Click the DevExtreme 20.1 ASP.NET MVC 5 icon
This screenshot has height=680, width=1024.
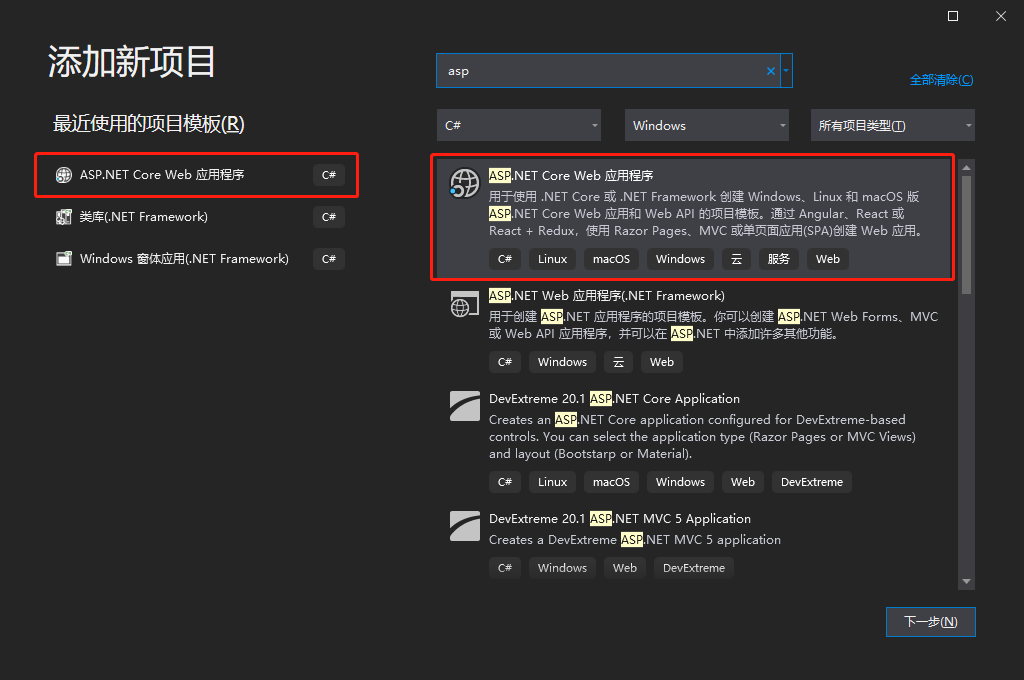click(464, 526)
